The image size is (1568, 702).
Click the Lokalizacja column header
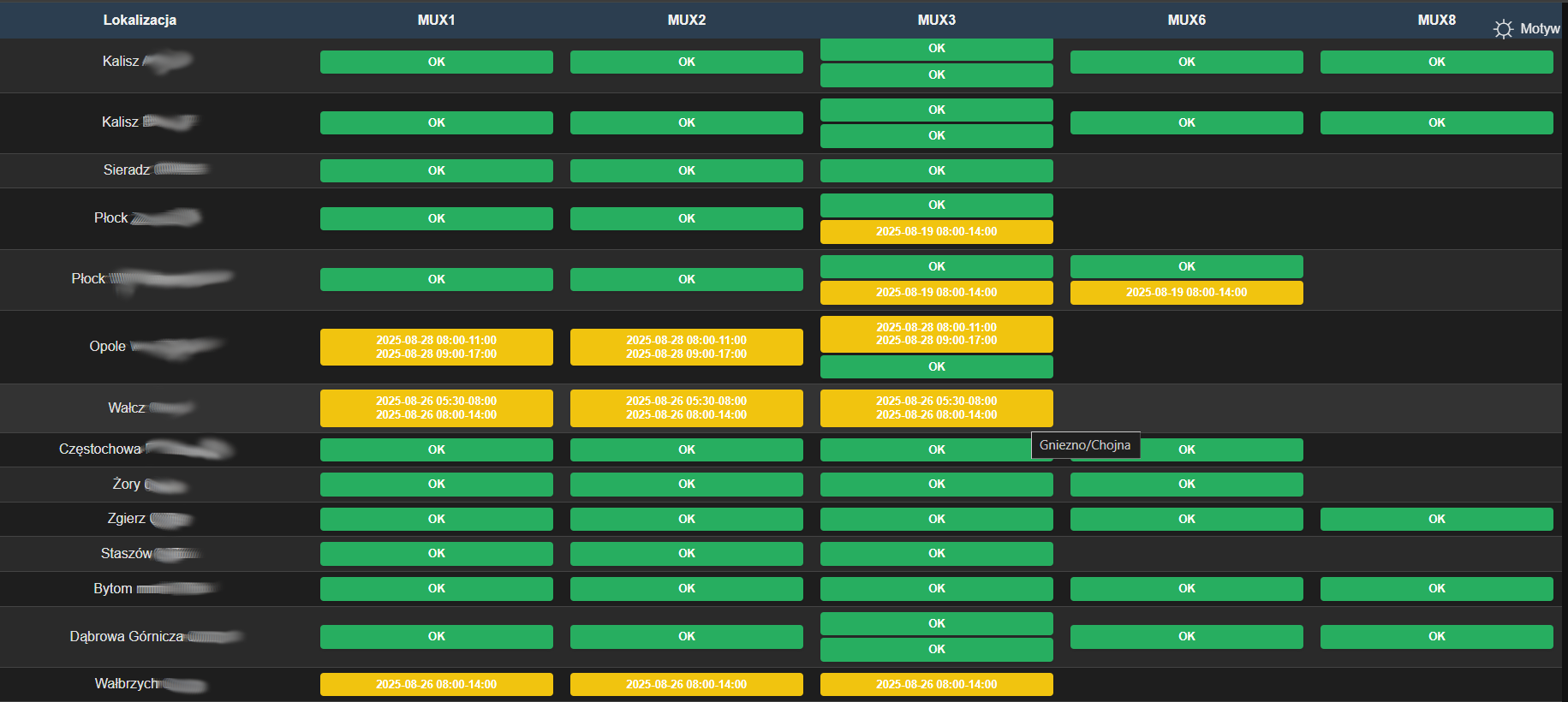140,20
